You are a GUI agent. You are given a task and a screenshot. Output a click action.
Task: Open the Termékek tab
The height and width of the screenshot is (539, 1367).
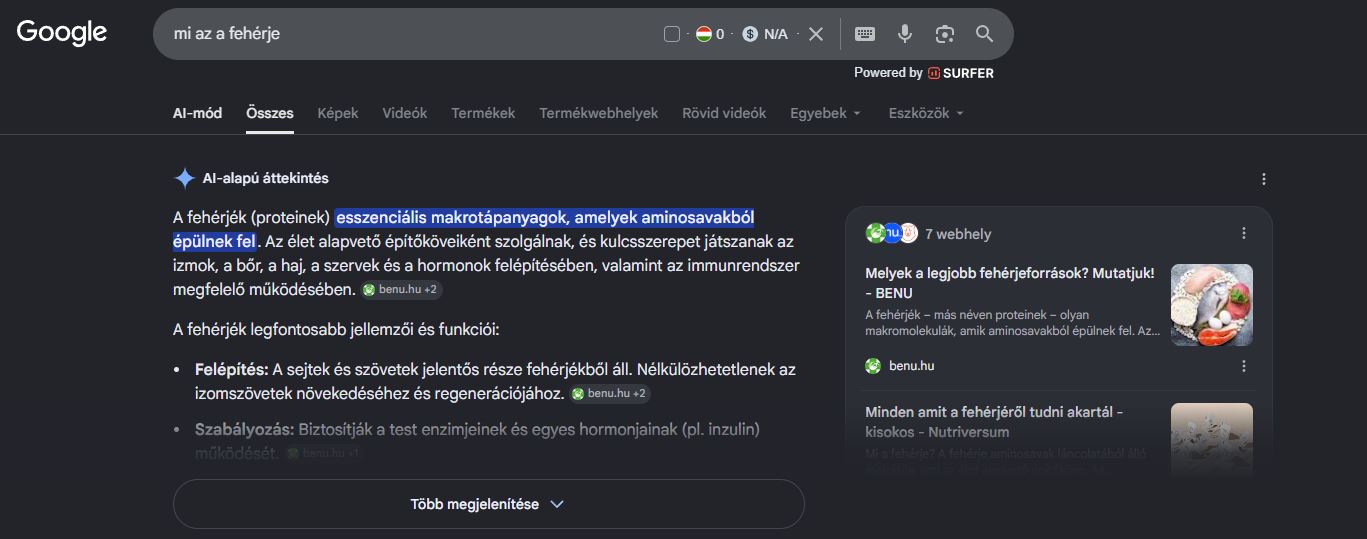483,113
